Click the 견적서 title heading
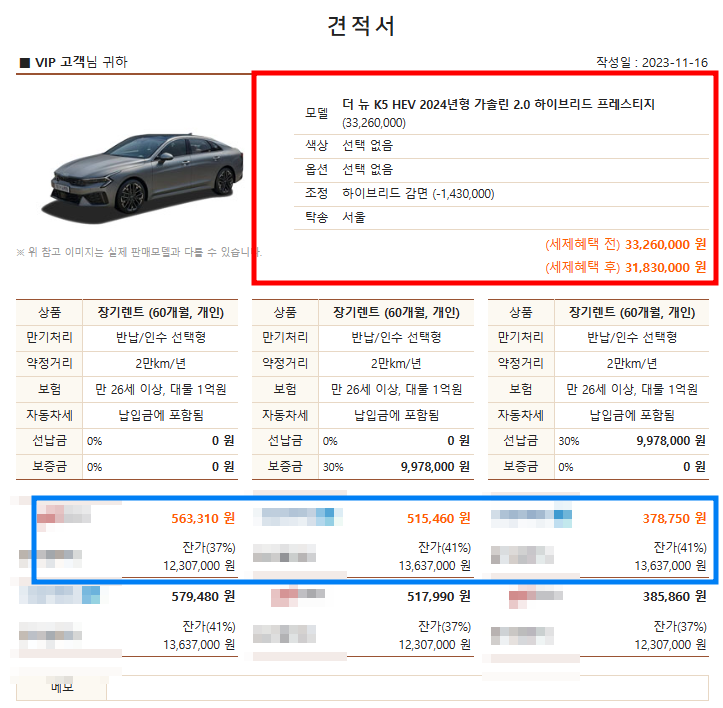 pyautogui.click(x=361, y=26)
